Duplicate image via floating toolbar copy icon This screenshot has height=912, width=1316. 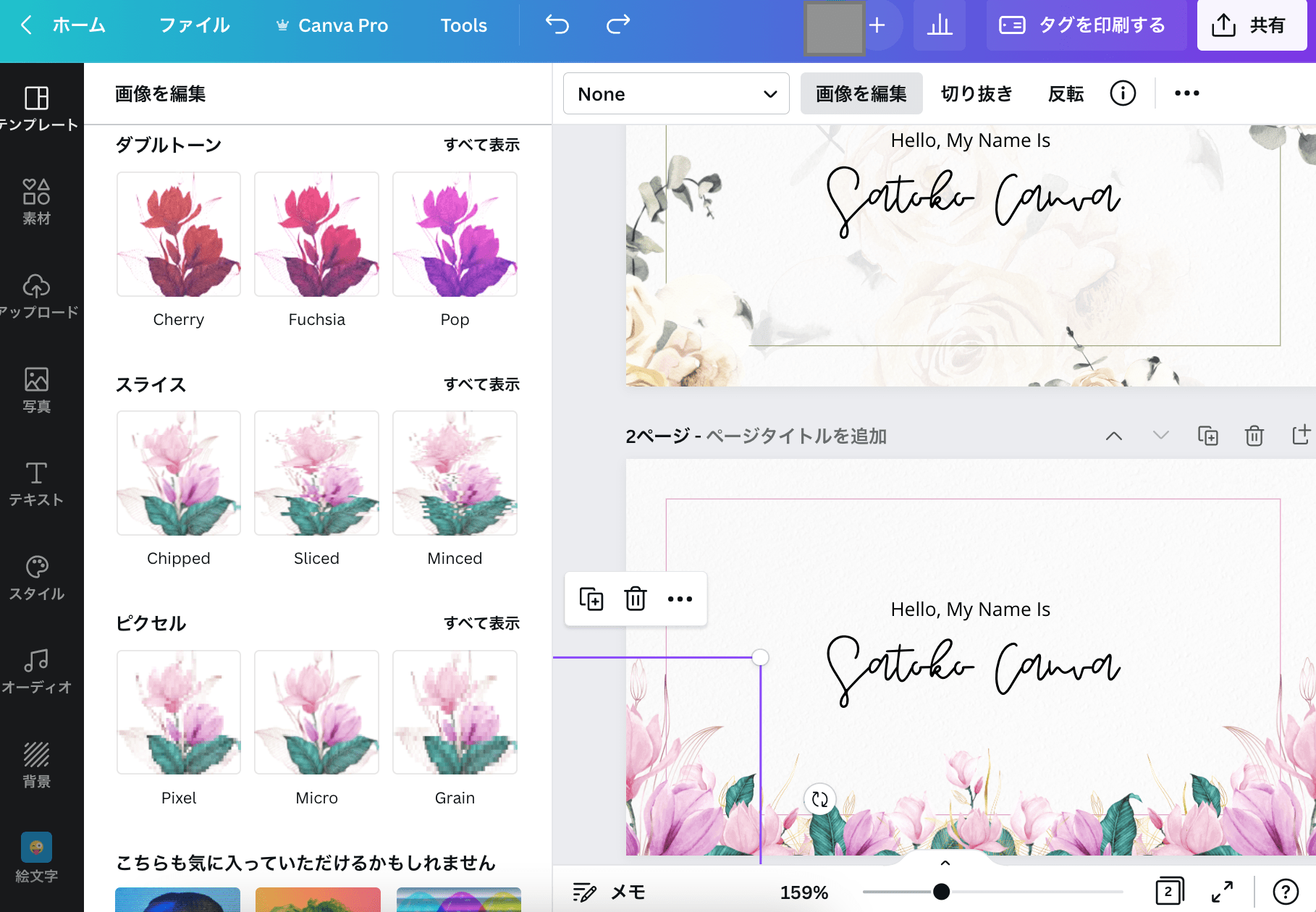point(592,599)
